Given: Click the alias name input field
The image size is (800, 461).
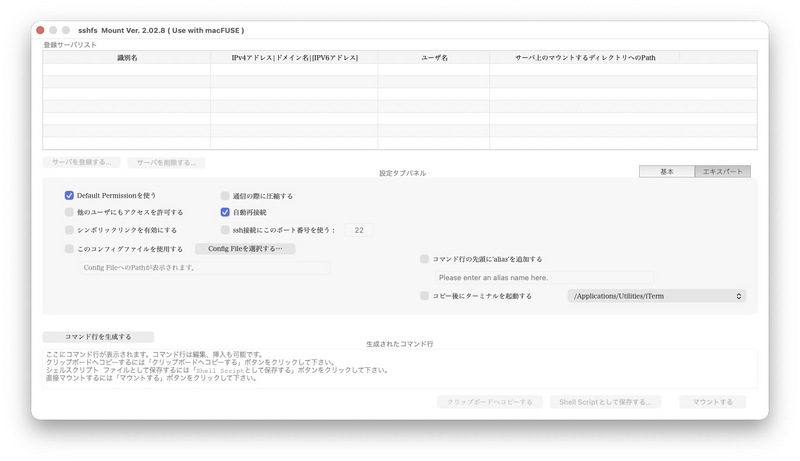Looking at the screenshot, I should coord(543,277).
